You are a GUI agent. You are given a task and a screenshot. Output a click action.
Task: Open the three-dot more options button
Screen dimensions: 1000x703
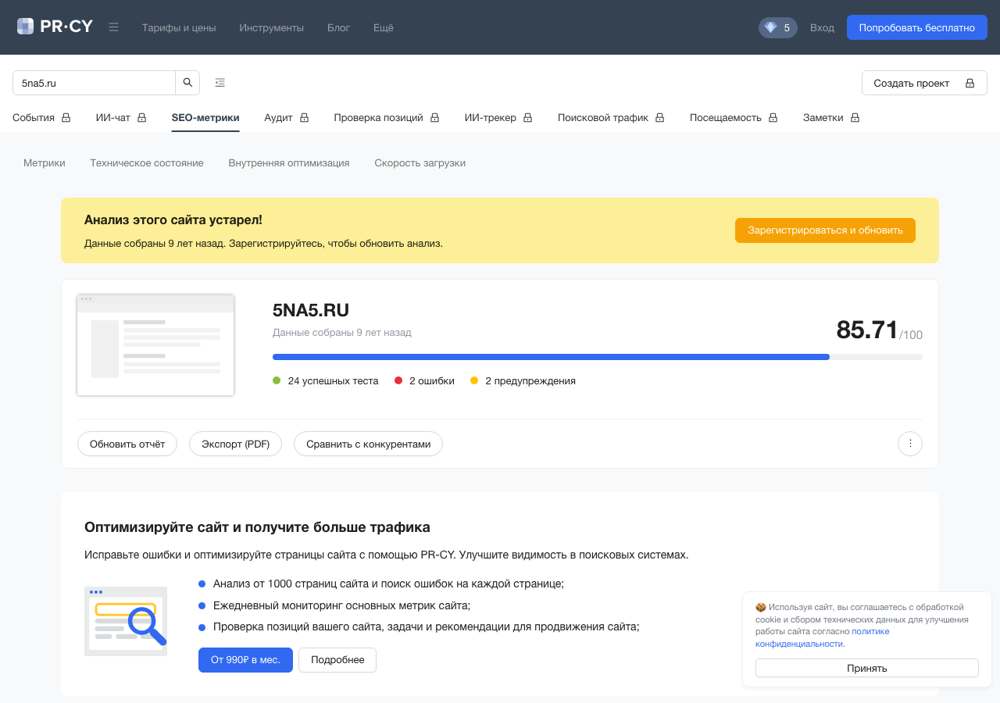click(910, 443)
